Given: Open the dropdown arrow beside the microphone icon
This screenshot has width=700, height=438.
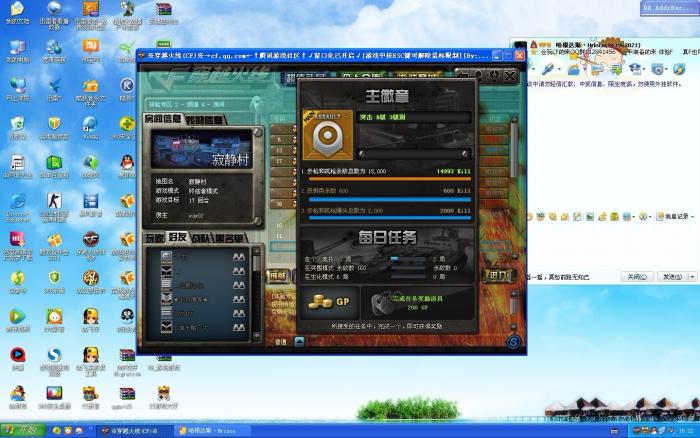Looking at the screenshot, I should click(558, 70).
